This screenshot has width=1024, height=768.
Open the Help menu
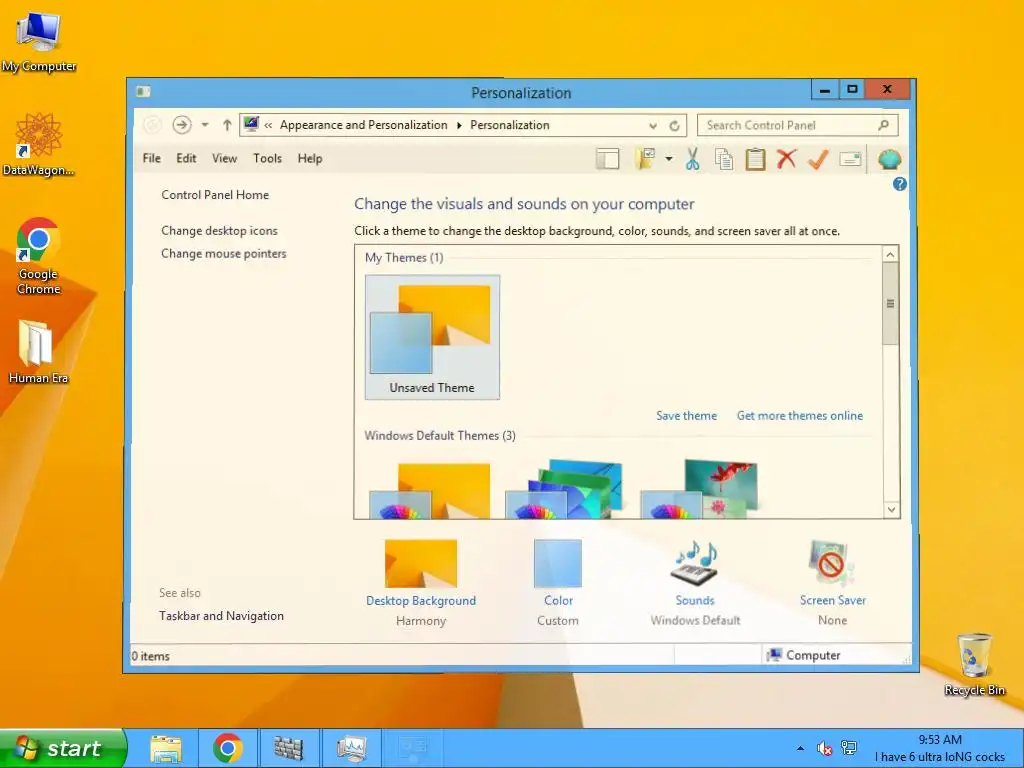point(310,158)
